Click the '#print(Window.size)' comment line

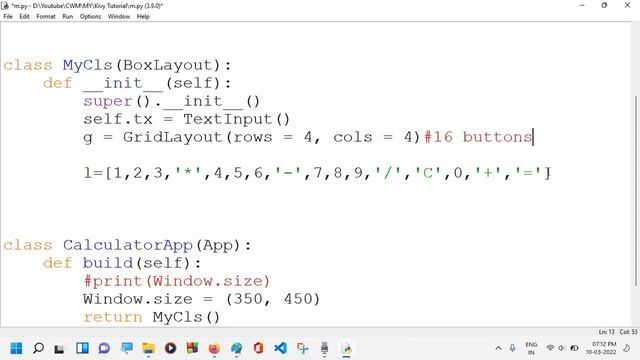pos(177,281)
